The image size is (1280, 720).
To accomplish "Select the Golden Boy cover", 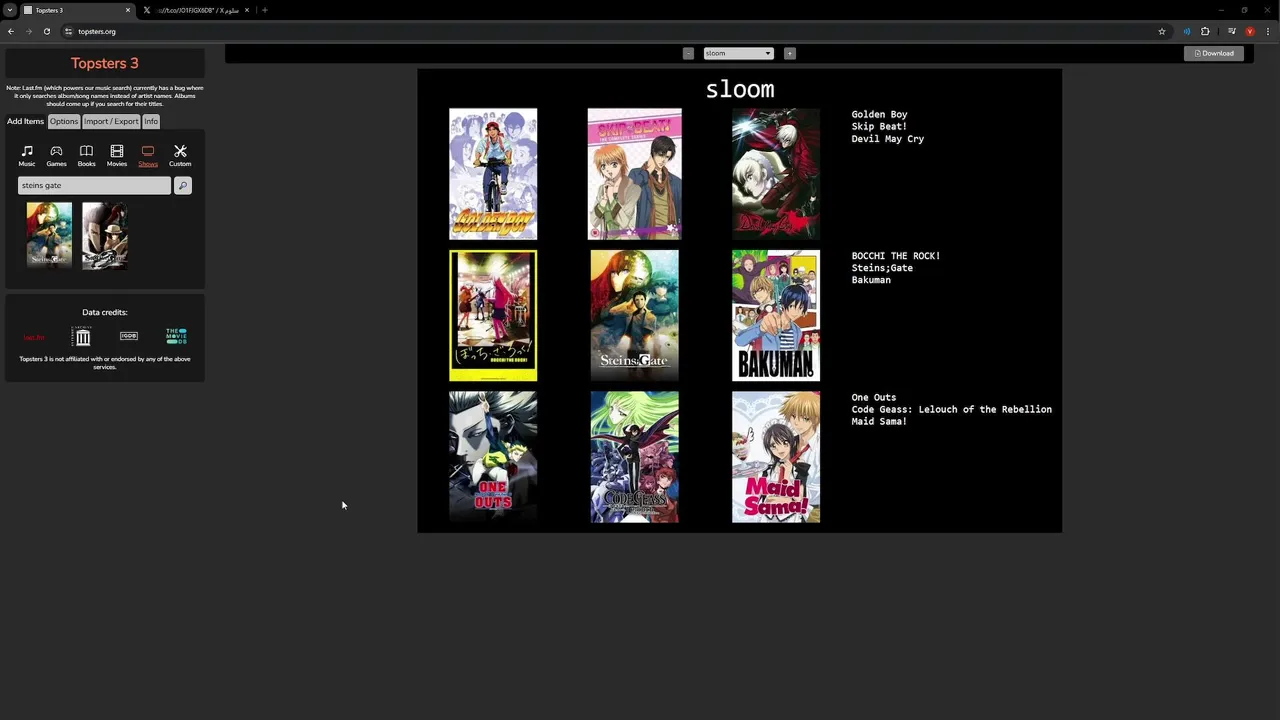I will click(x=493, y=174).
